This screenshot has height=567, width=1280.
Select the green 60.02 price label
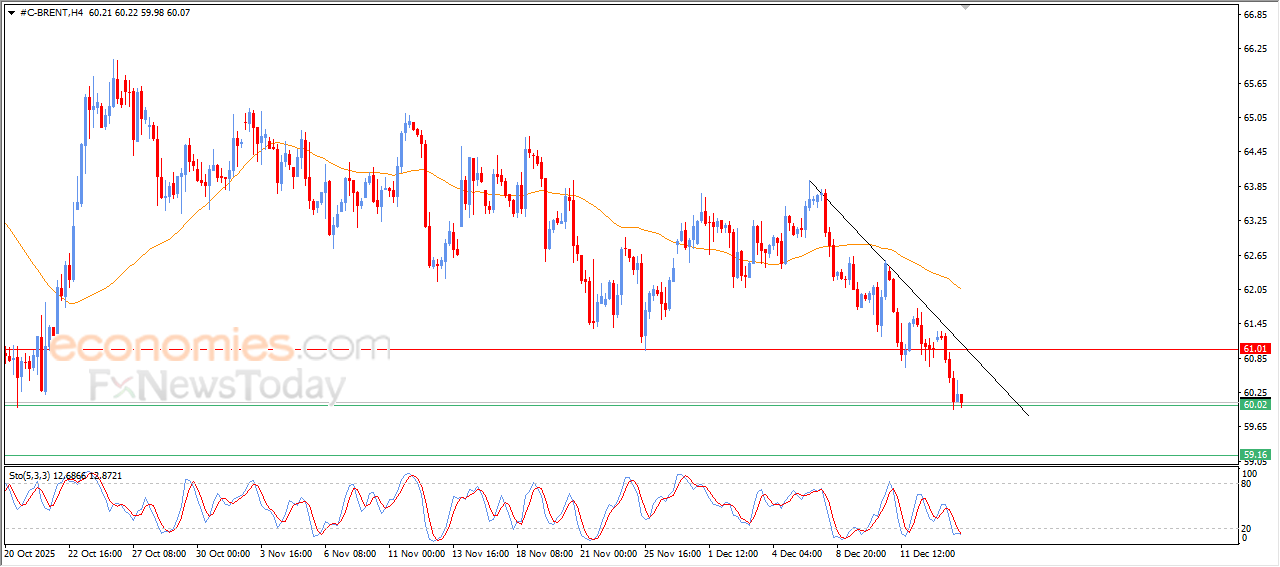point(1254,405)
